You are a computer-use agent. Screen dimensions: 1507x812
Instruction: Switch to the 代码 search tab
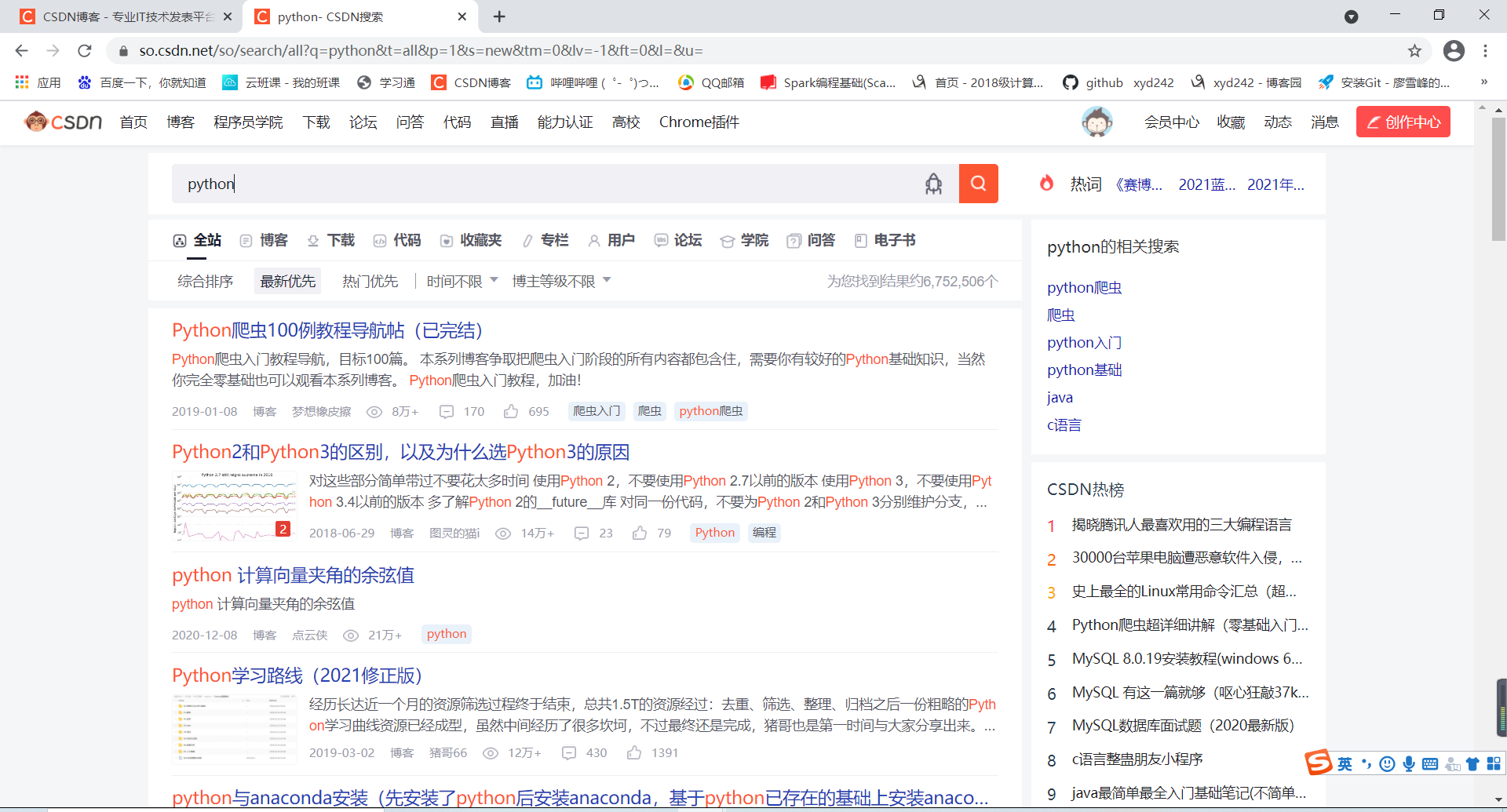[397, 240]
